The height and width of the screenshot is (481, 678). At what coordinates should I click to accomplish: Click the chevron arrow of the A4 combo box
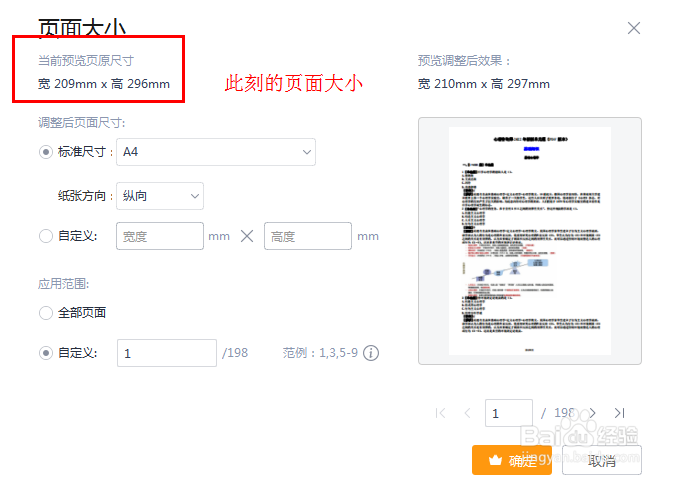click(x=307, y=152)
